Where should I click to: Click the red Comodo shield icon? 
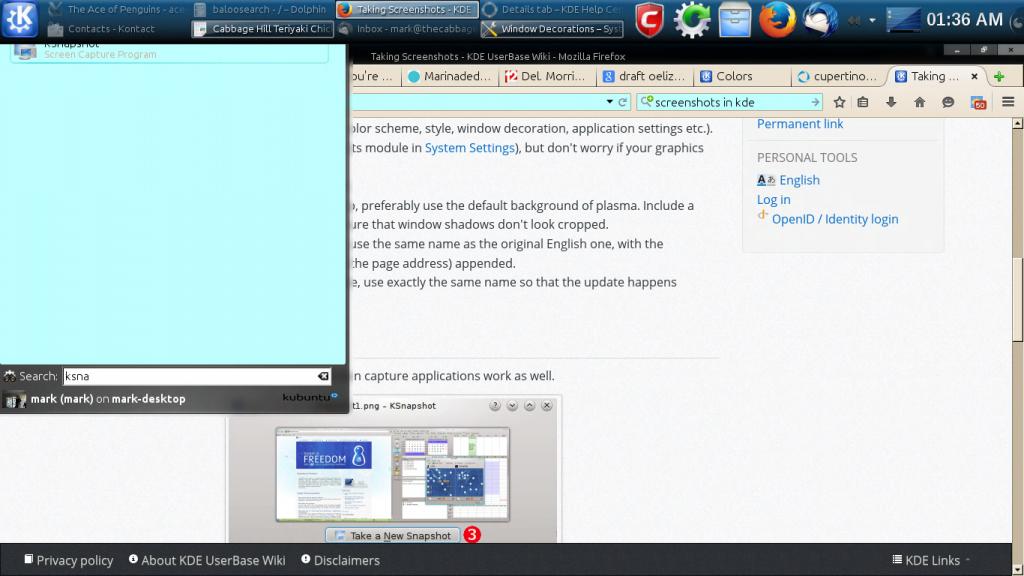[x=650, y=19]
